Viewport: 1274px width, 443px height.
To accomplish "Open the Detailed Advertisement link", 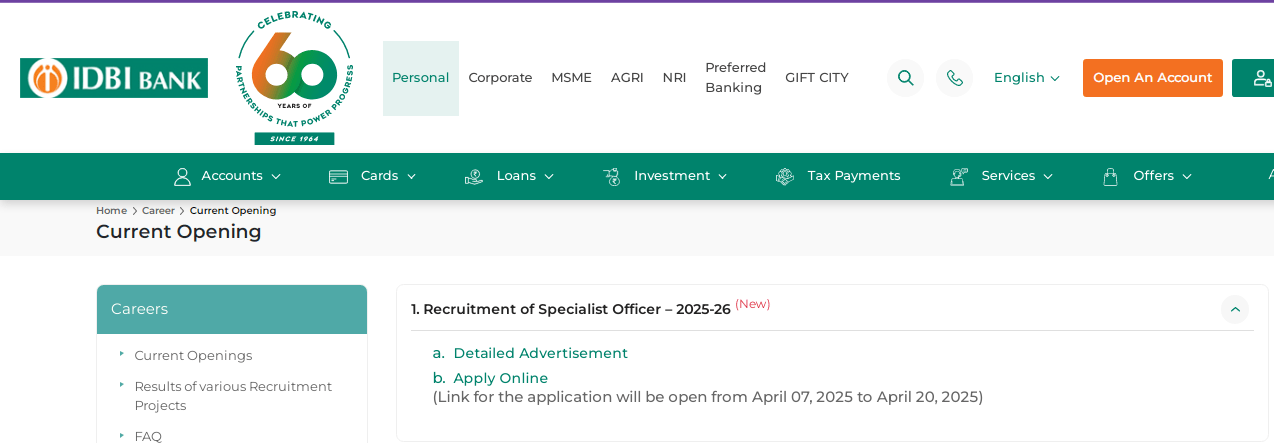I will tap(540, 353).
